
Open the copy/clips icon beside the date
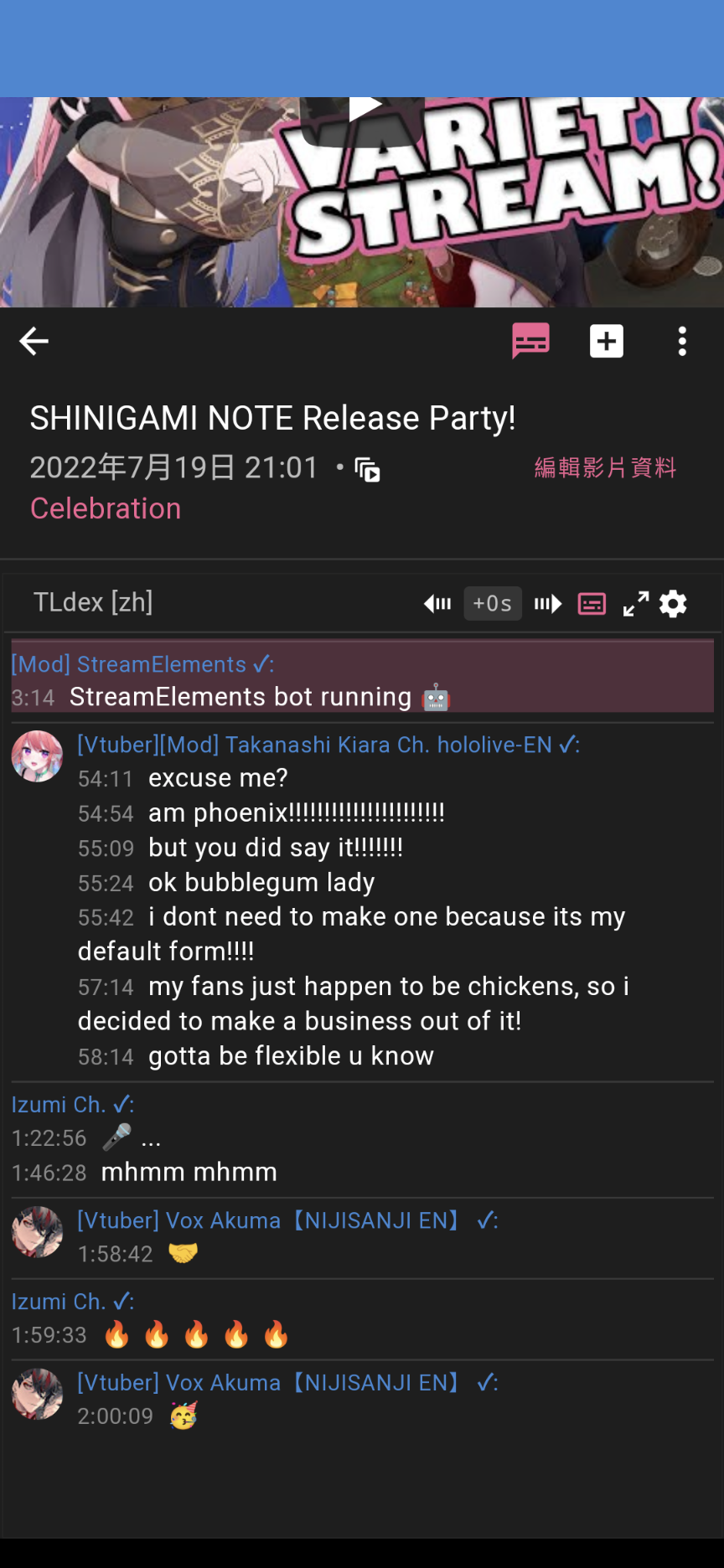pyautogui.click(x=367, y=469)
